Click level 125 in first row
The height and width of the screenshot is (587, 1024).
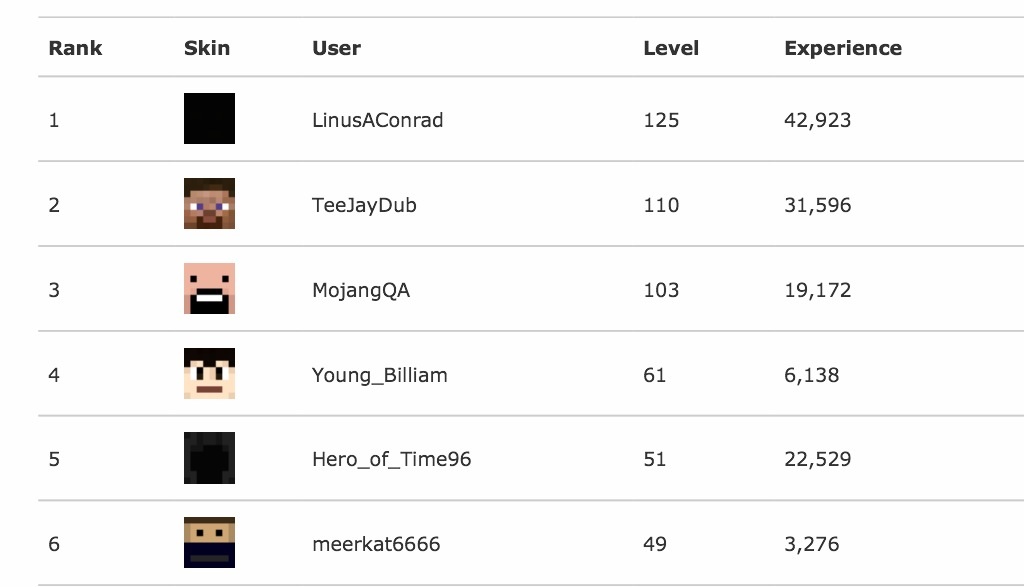(661, 120)
